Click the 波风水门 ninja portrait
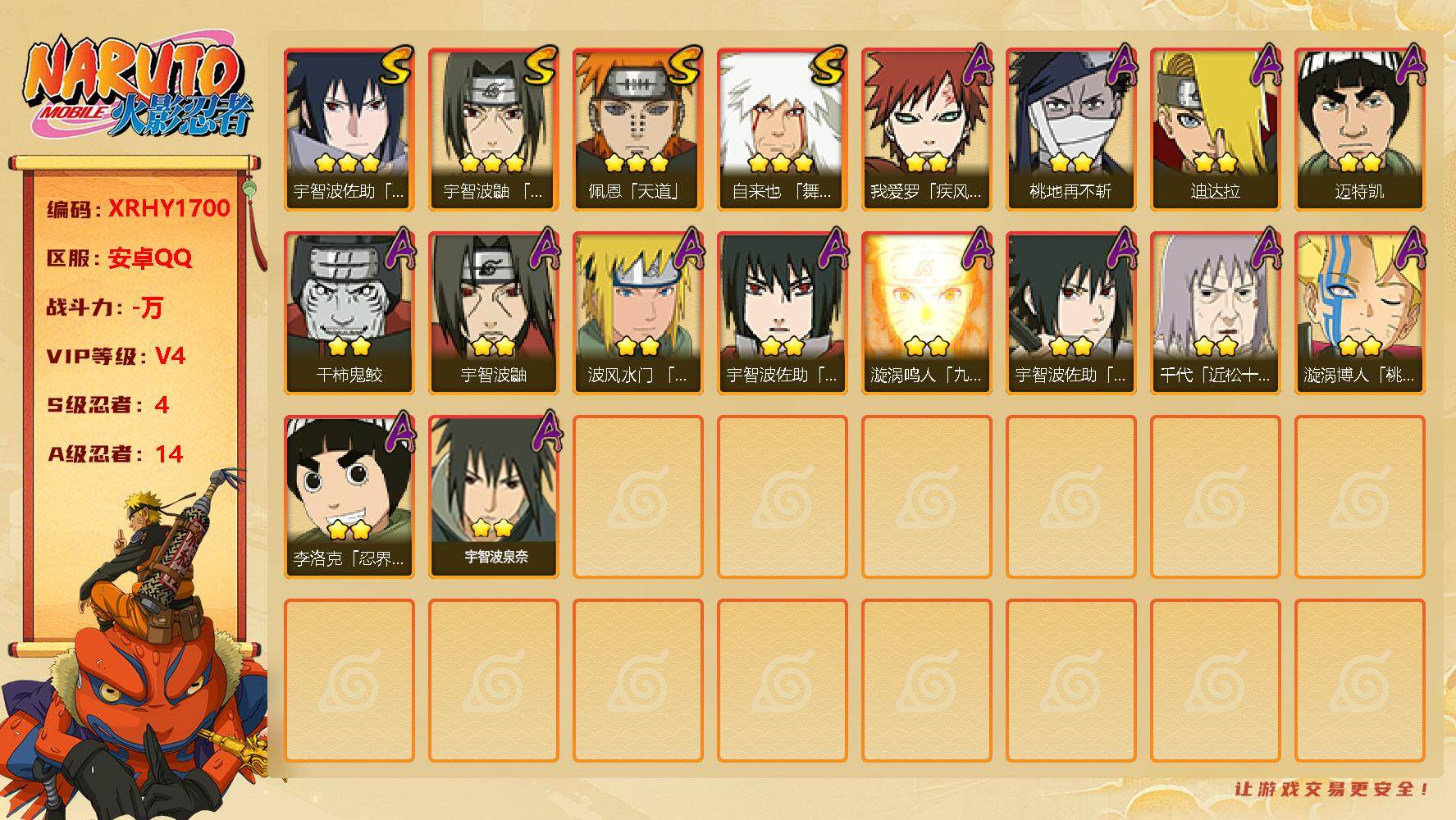The image size is (1456, 820). point(637,312)
